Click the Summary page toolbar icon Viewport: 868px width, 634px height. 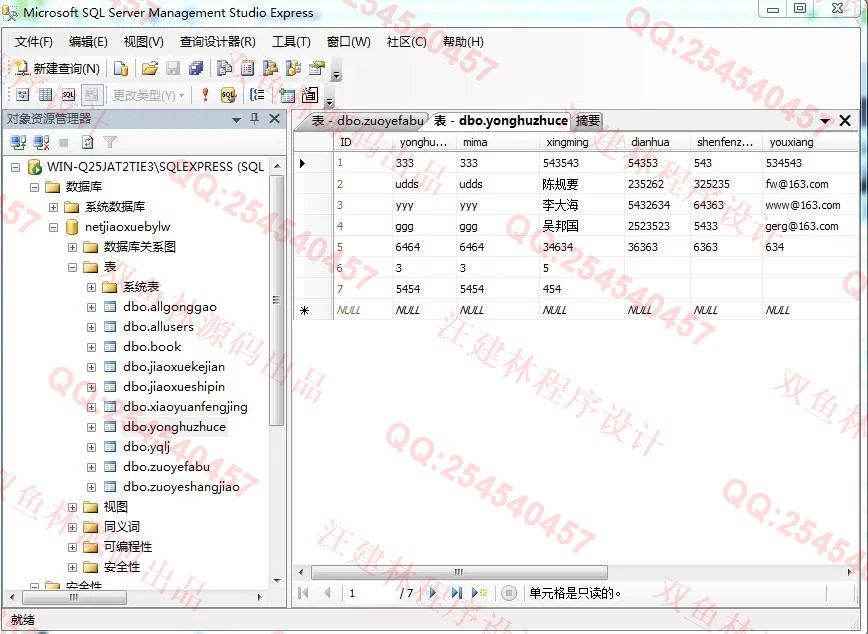(x=247, y=68)
